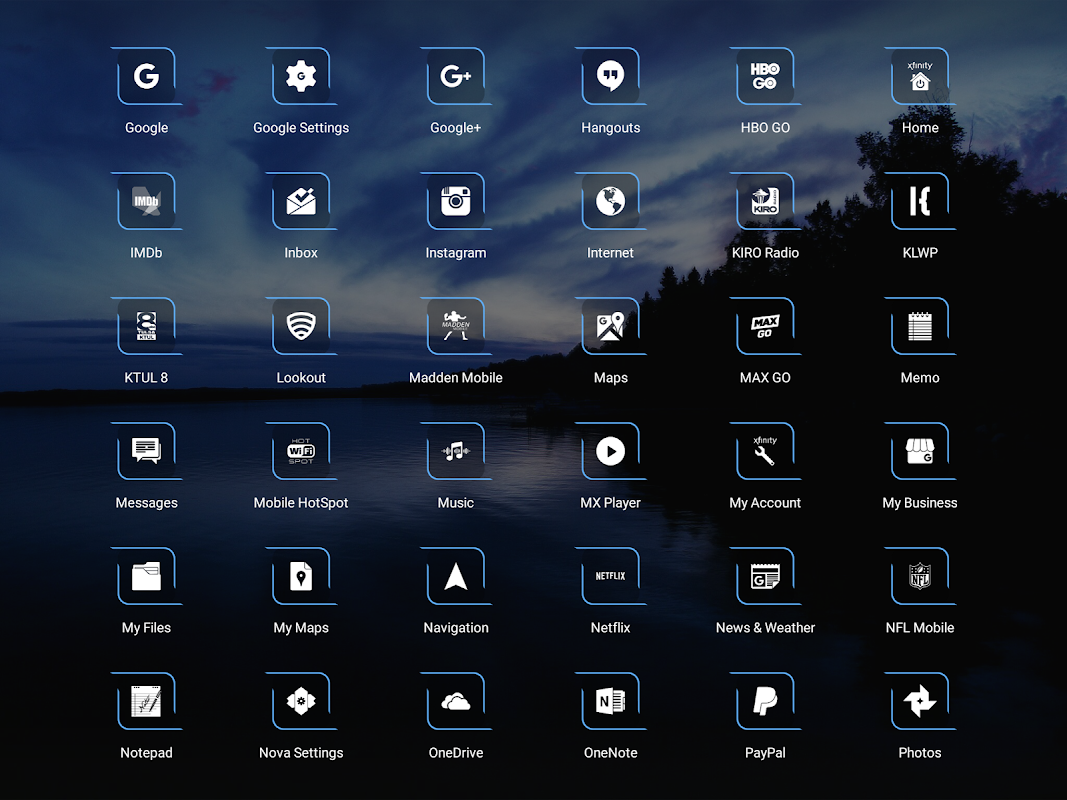Launch the KIRO Radio icon
The height and width of the screenshot is (800, 1067).
765,201
